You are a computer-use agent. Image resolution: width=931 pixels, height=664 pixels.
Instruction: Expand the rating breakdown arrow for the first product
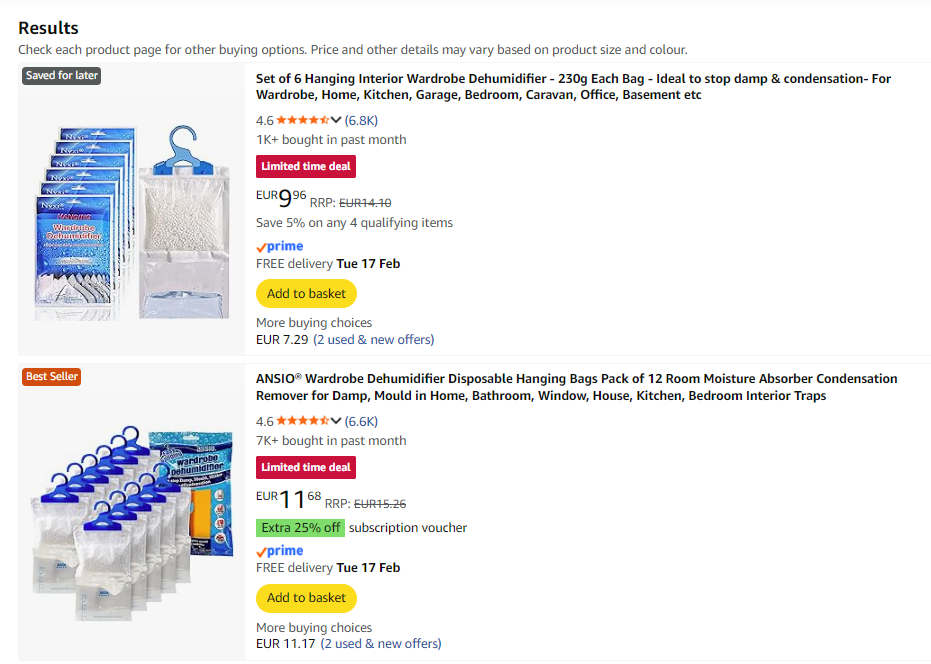[336, 120]
